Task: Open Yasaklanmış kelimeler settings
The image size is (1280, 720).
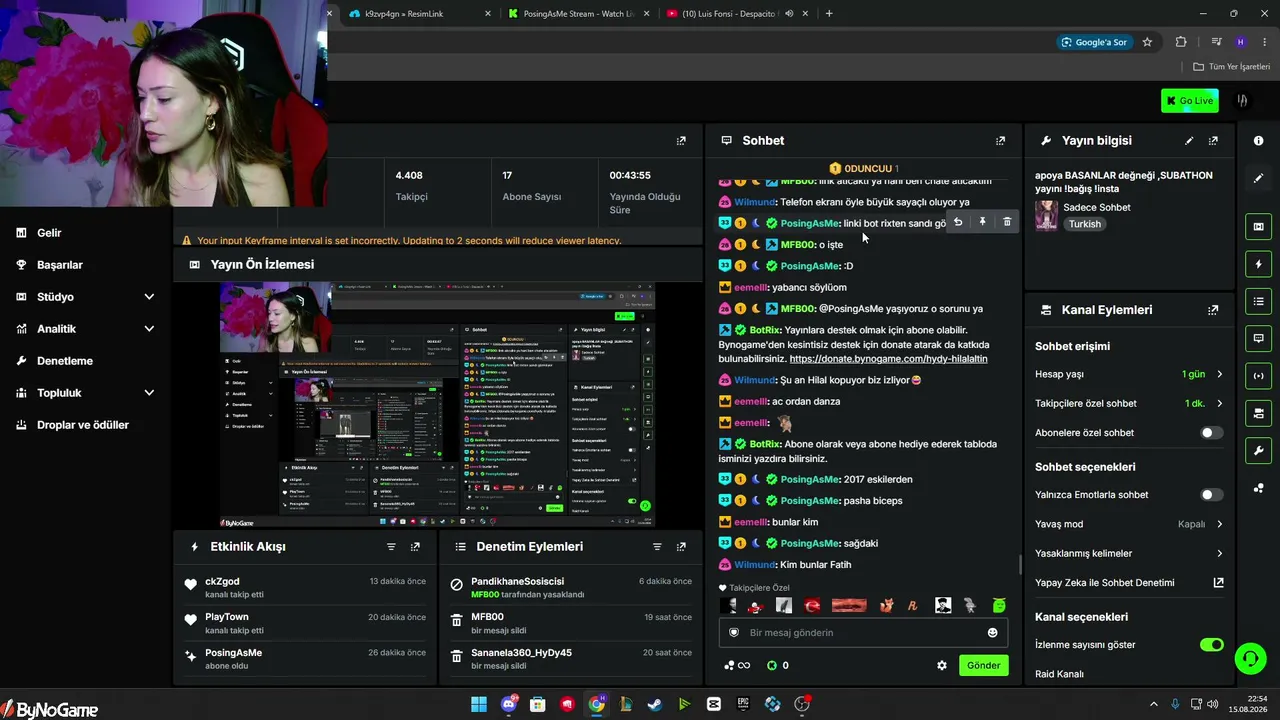Action: tap(1129, 554)
